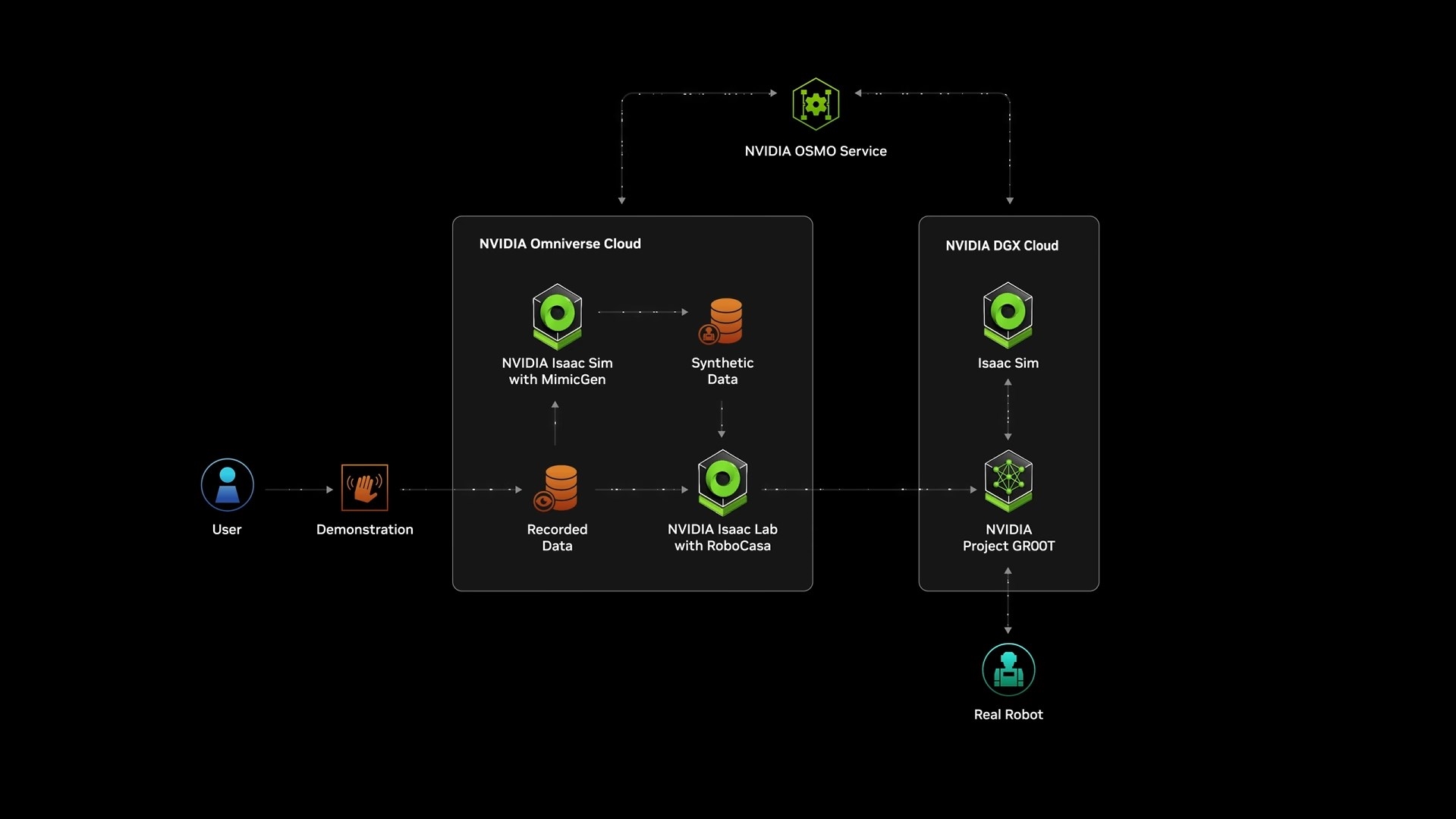This screenshot has height=819, width=1456.
Task: Click the Real Robot text label
Action: pyautogui.click(x=1008, y=715)
